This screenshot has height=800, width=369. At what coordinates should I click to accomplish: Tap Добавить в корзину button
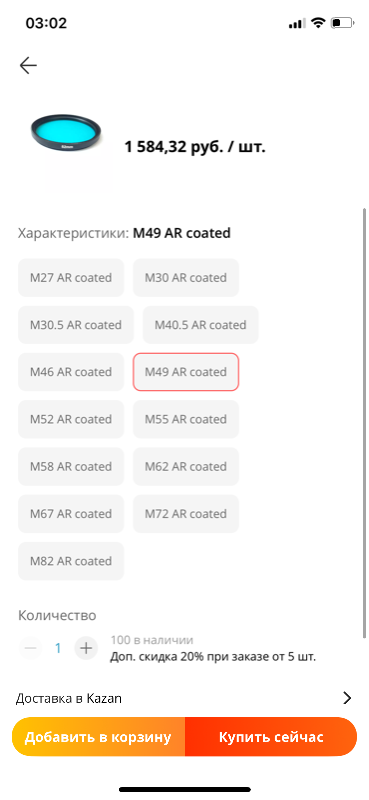[99, 737]
